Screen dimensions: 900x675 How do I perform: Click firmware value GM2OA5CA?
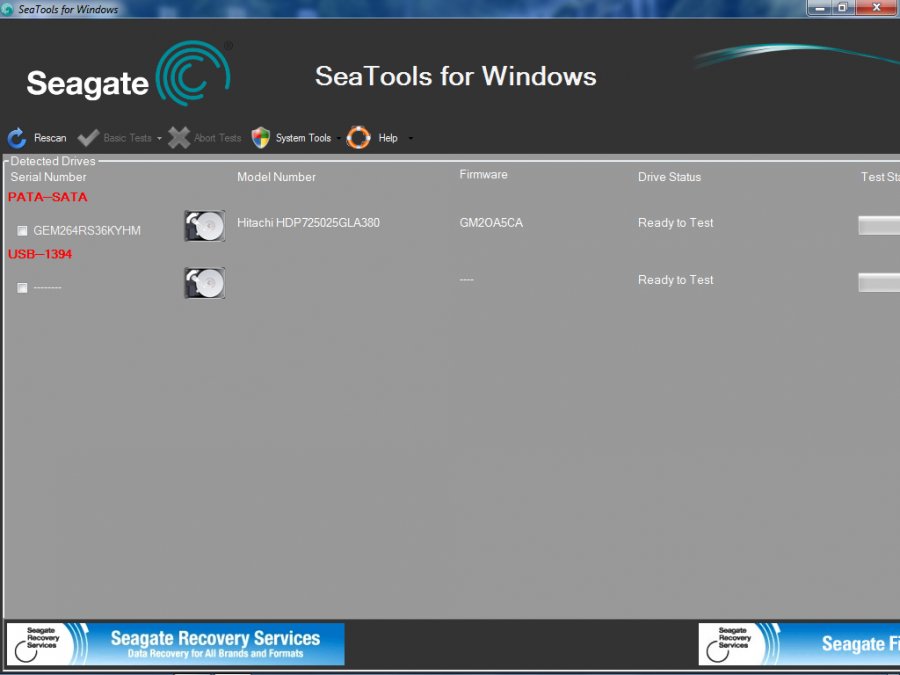click(x=491, y=223)
